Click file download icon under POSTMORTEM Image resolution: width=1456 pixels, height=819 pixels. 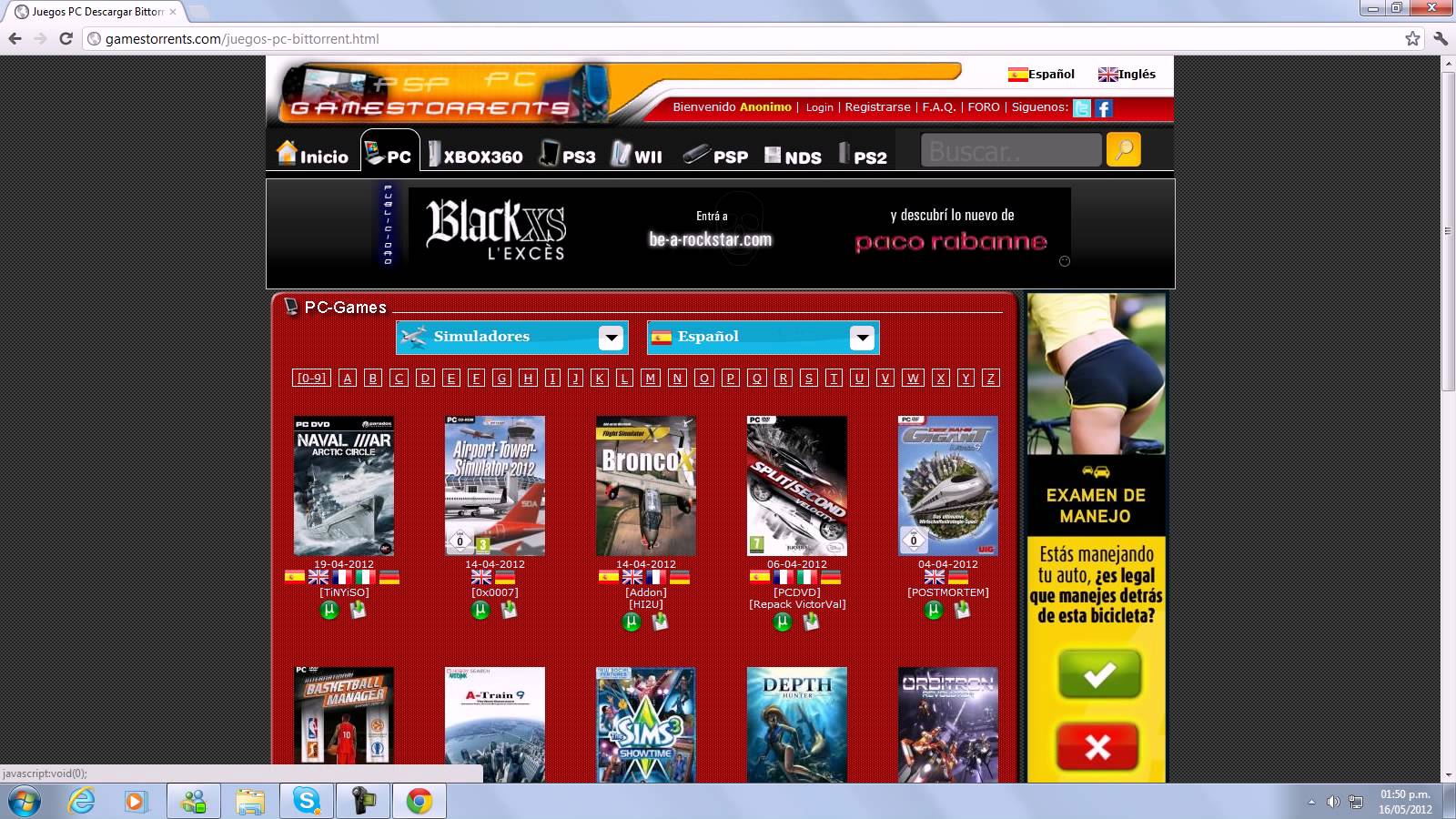point(962,610)
